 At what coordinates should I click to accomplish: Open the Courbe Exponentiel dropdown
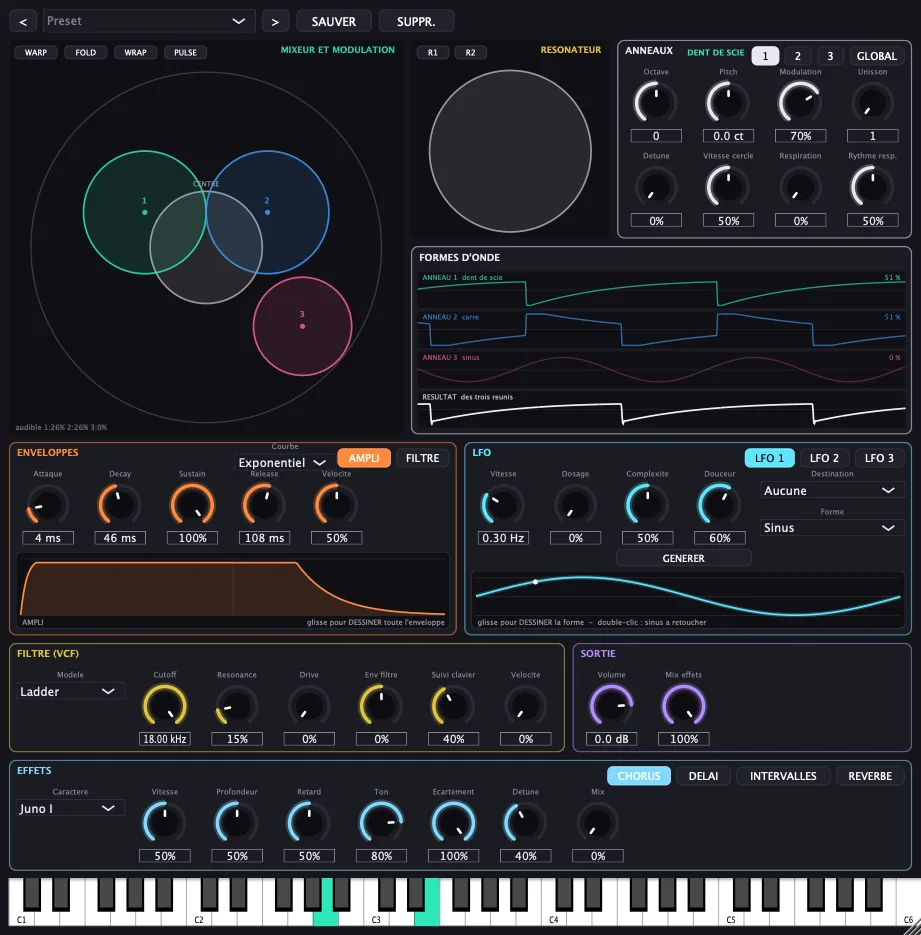(x=283, y=463)
